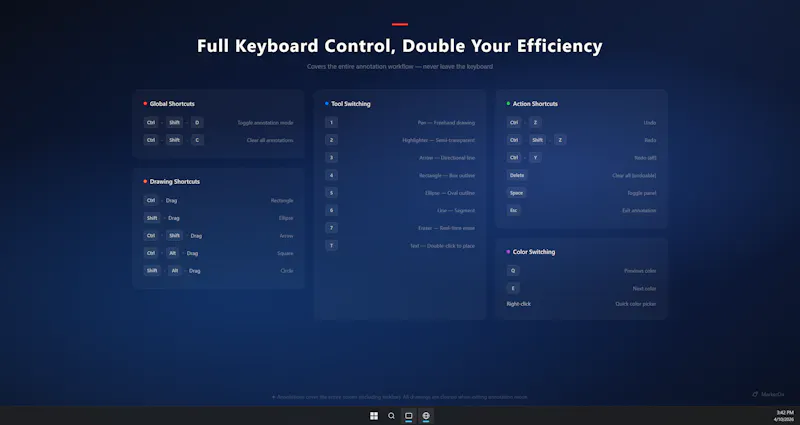Click 'Ellipse — Oval outline' text
This screenshot has height=425, width=800.
(x=450, y=193)
